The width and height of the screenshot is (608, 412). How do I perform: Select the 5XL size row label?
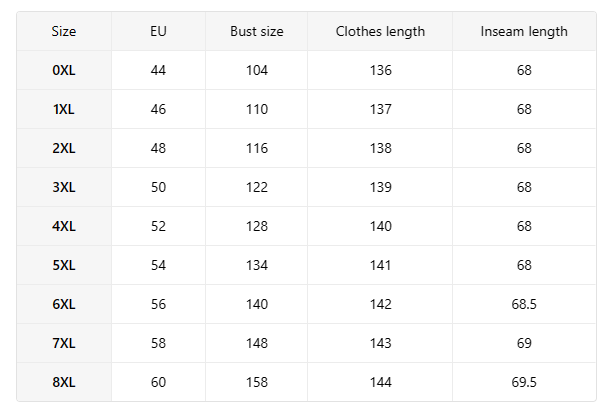point(64,265)
